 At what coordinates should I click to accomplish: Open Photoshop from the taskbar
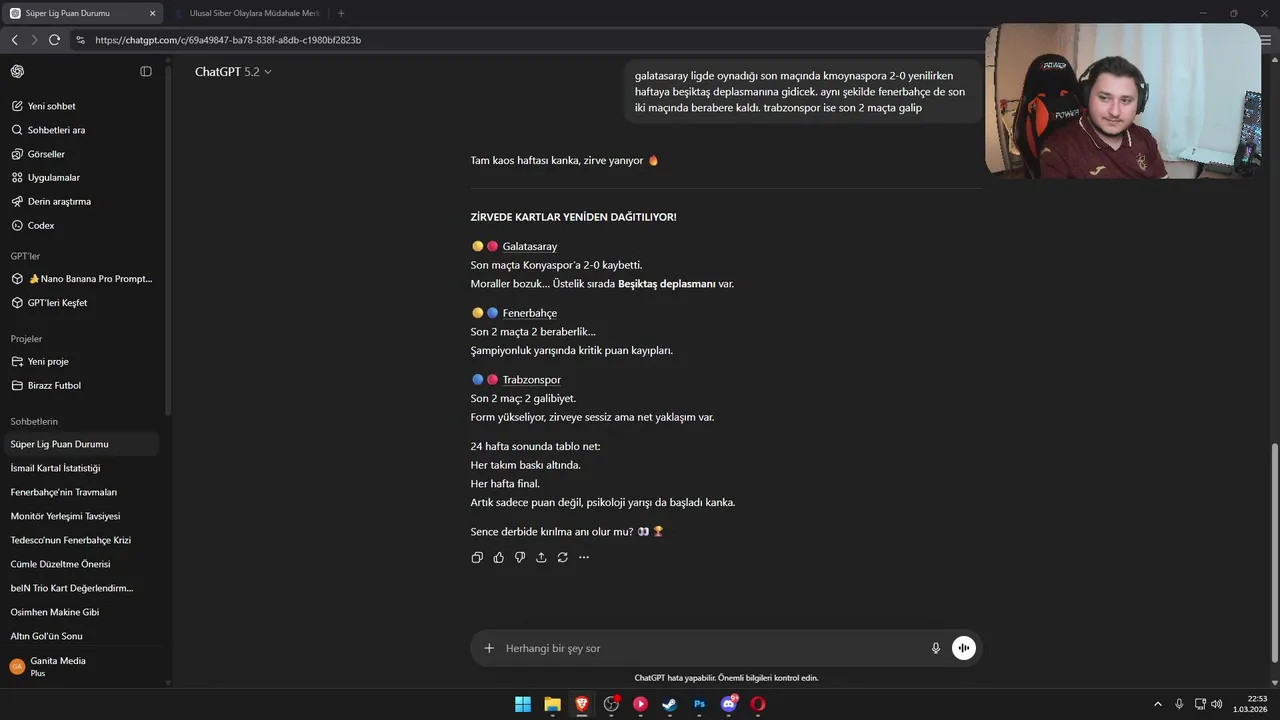699,704
